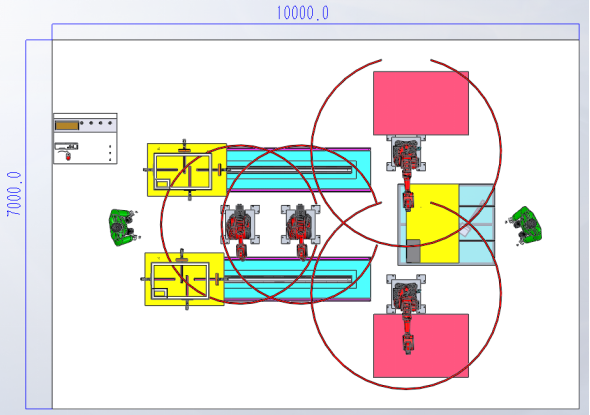Select the upper yellow fixture table
The height and width of the screenshot is (415, 590).
click(187, 170)
